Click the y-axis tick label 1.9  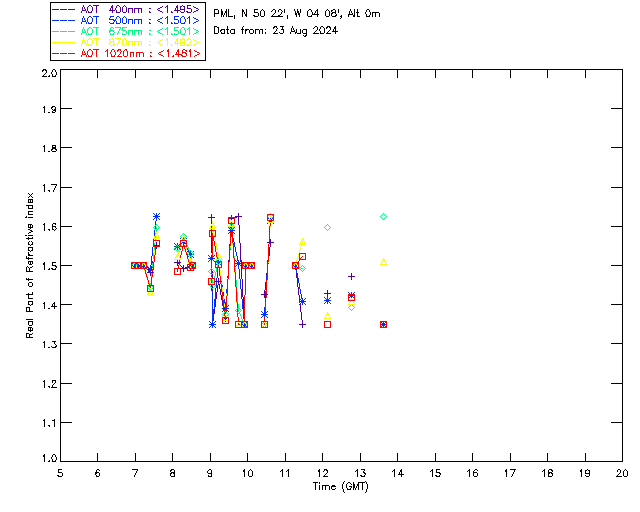(x=49, y=109)
